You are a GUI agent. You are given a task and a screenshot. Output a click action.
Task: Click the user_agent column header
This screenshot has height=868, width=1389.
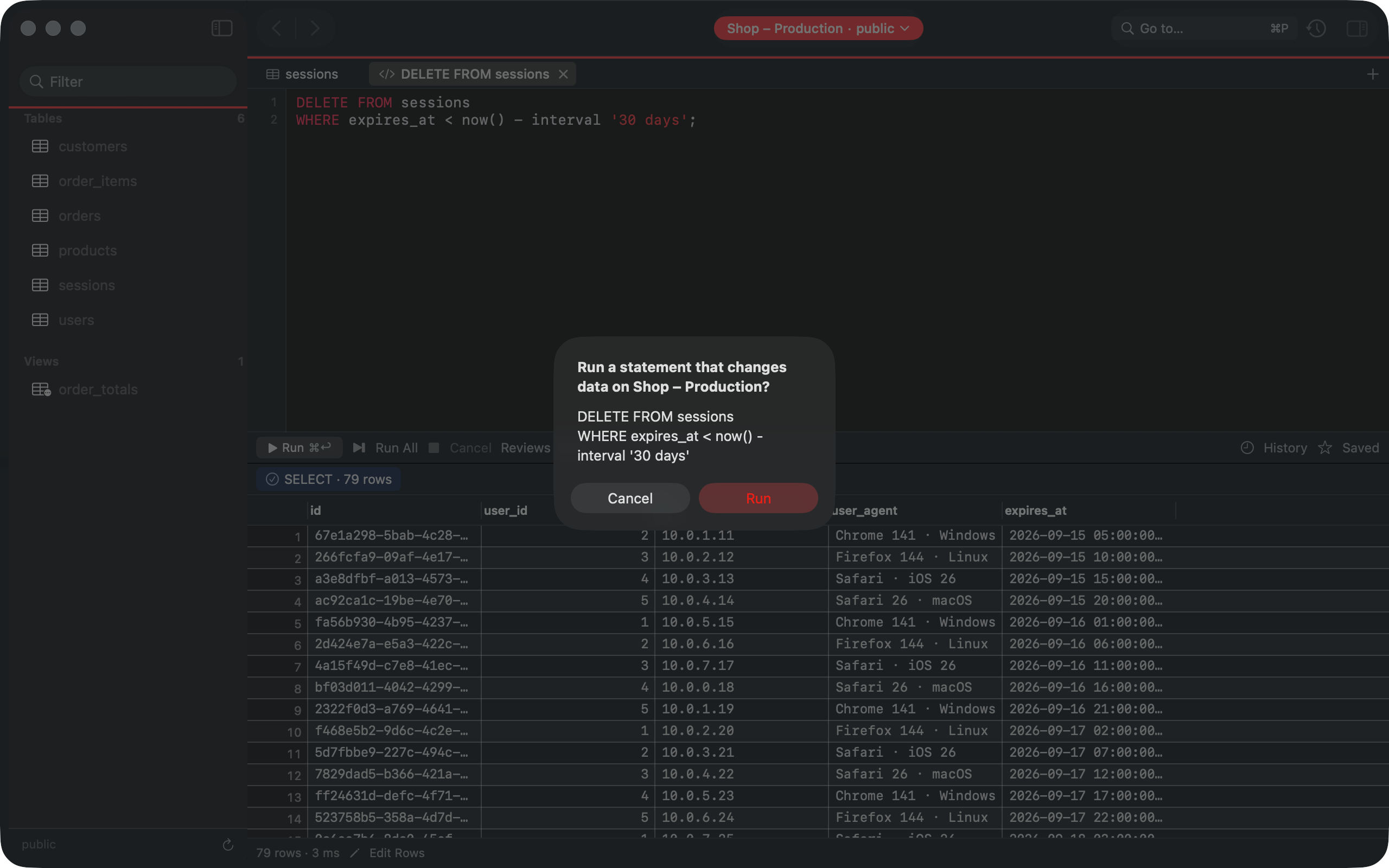point(915,510)
